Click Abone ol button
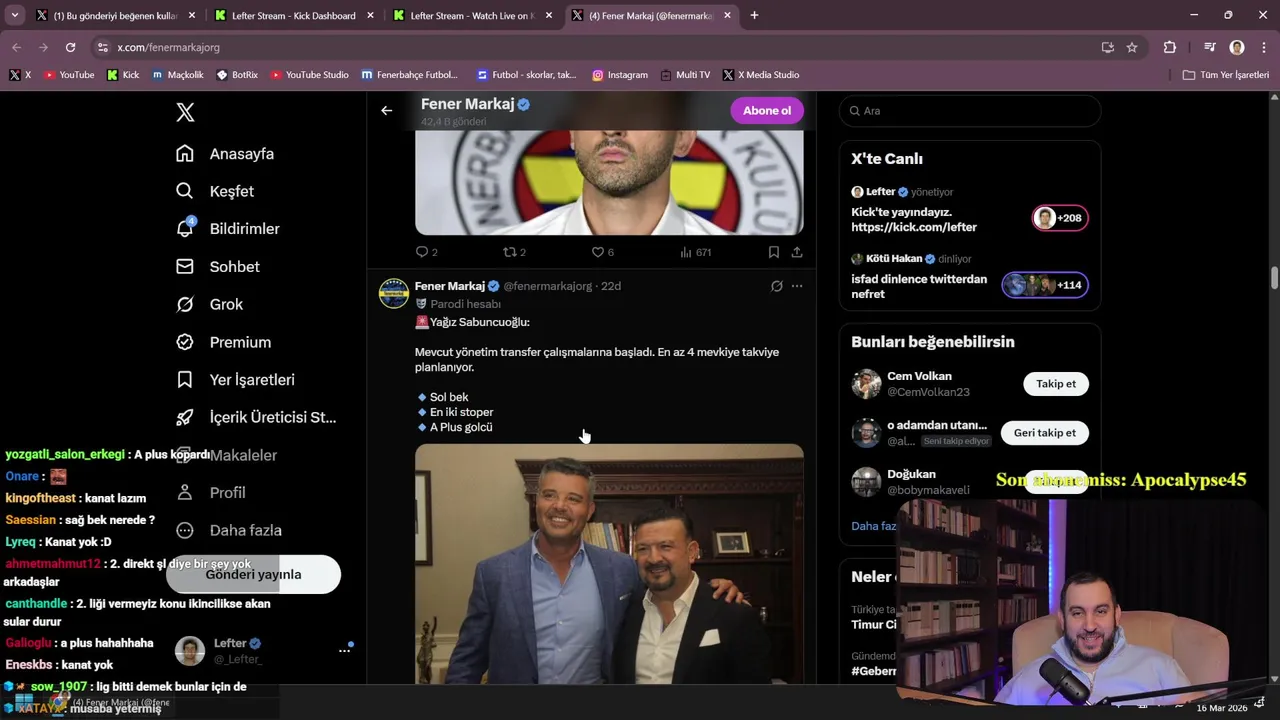Screen dimensions: 1280x720 click(x=767, y=111)
